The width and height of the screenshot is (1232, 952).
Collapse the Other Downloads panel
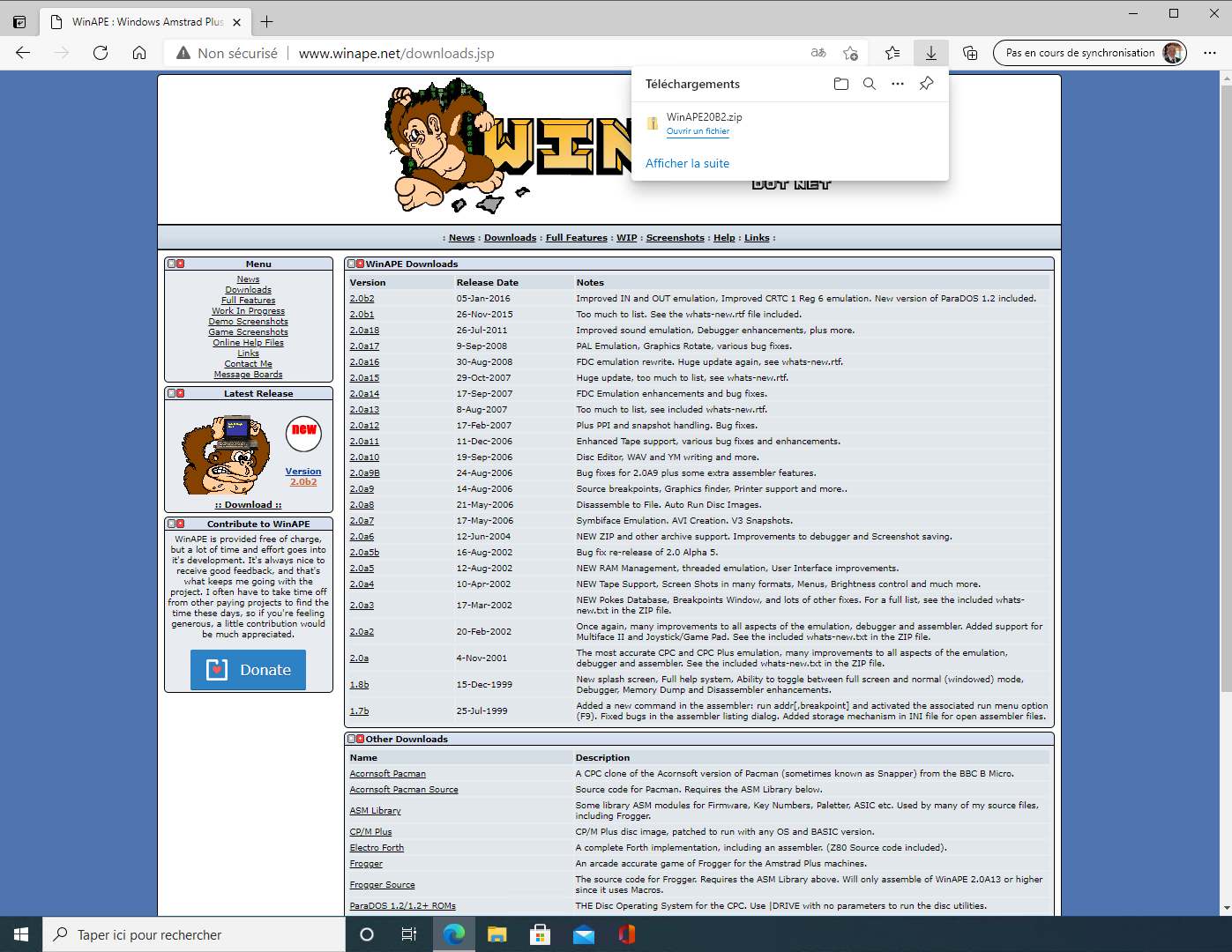[x=351, y=739]
